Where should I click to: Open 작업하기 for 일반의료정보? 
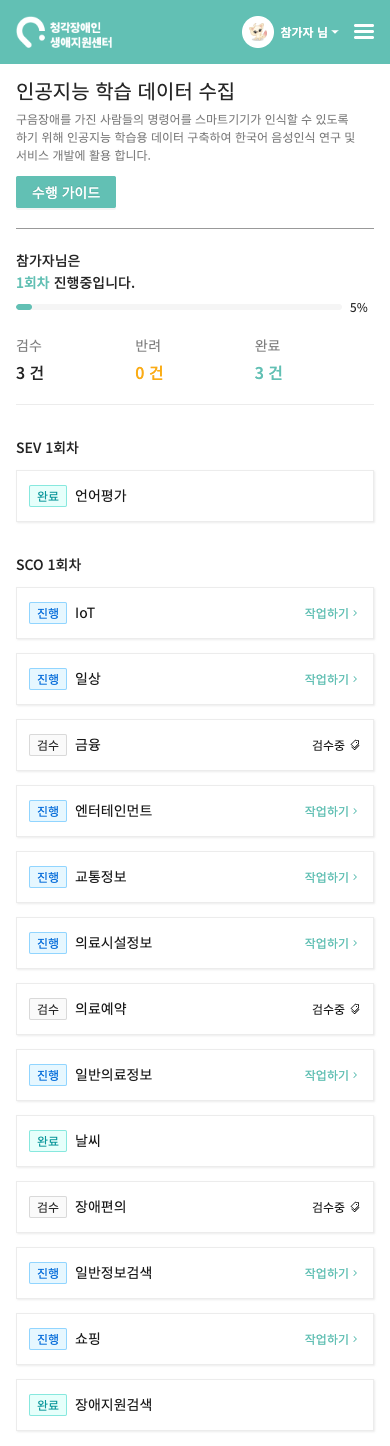point(331,1075)
